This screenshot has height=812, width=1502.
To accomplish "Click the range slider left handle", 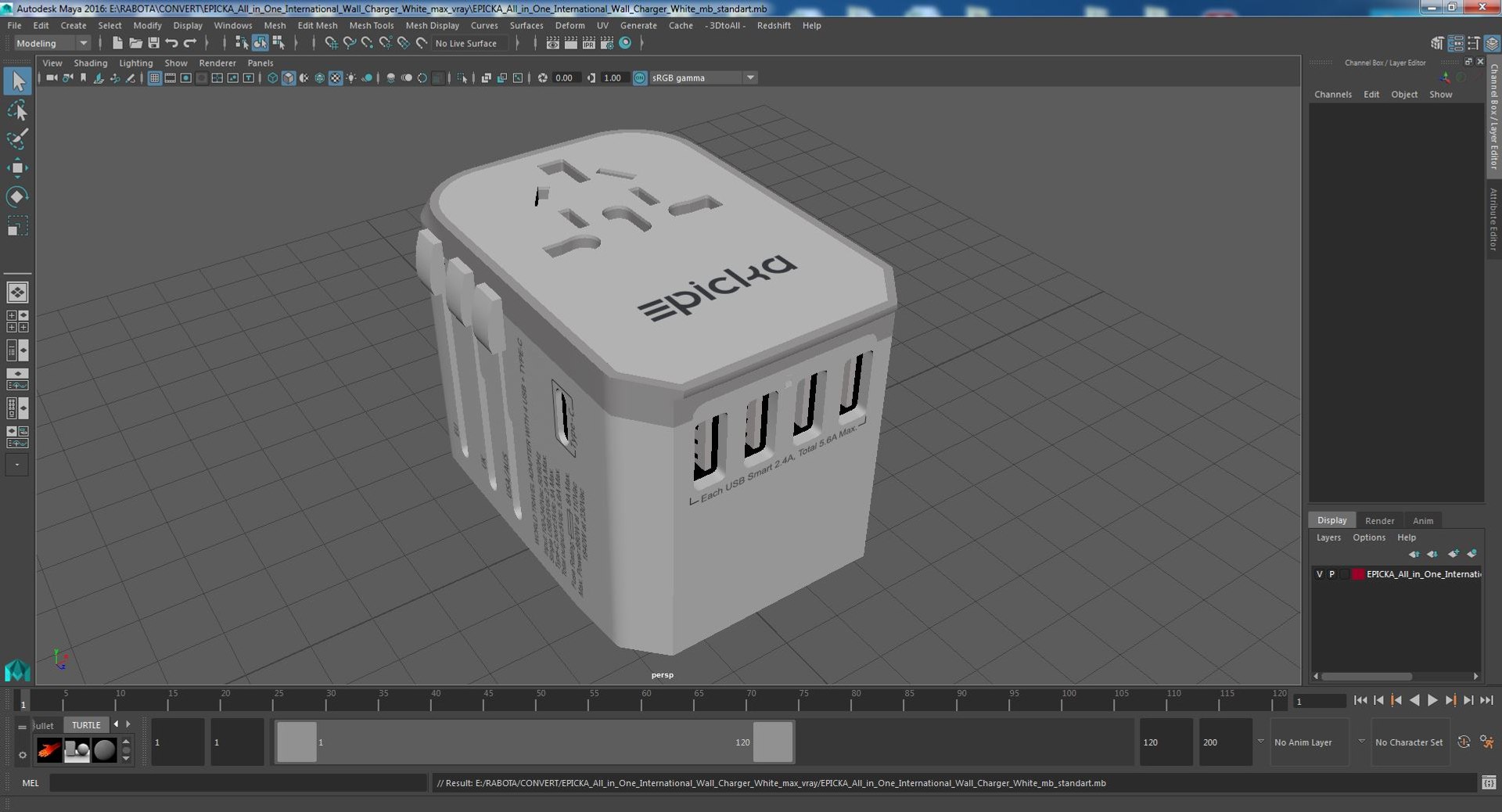I will pyautogui.click(x=297, y=742).
